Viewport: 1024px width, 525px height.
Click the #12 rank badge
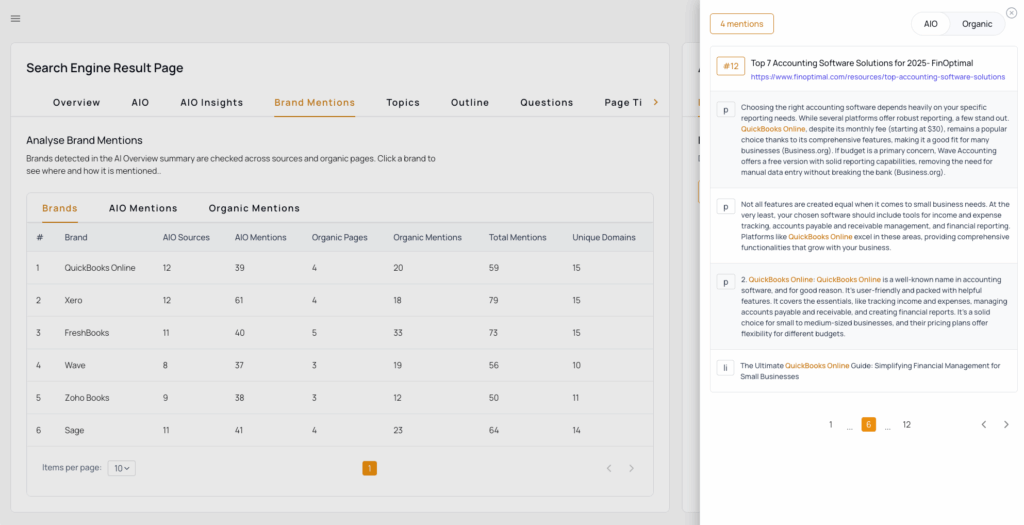click(731, 66)
